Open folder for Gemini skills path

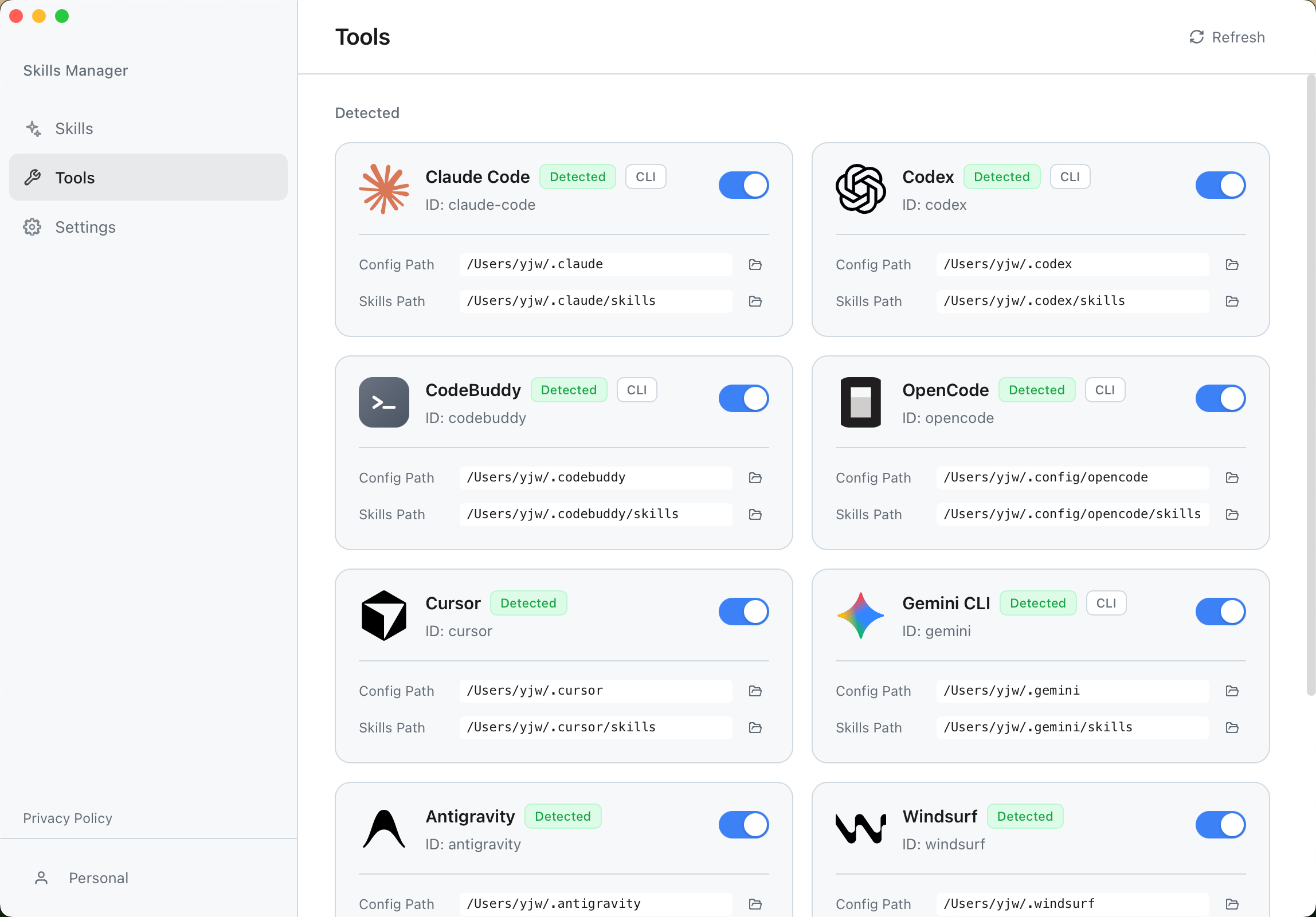(x=1232, y=727)
